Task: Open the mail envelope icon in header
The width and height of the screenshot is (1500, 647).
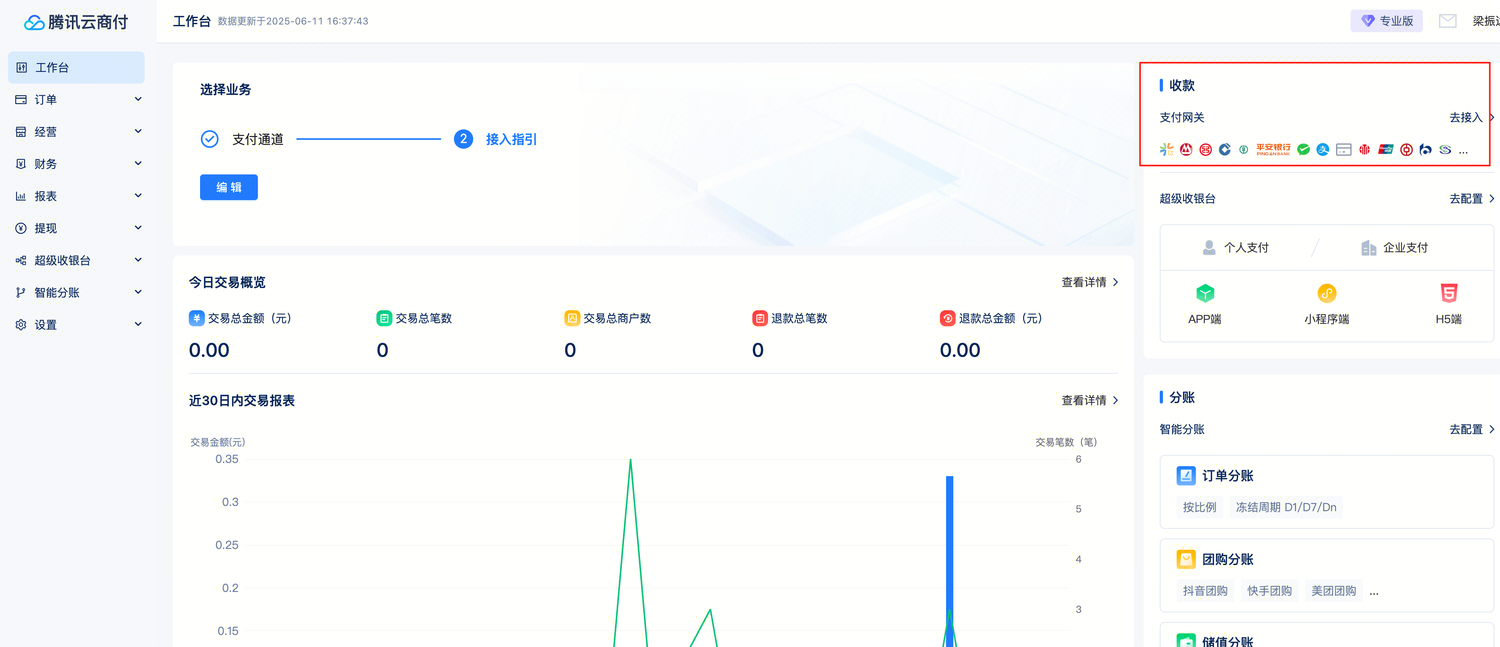Action: coord(1447,21)
